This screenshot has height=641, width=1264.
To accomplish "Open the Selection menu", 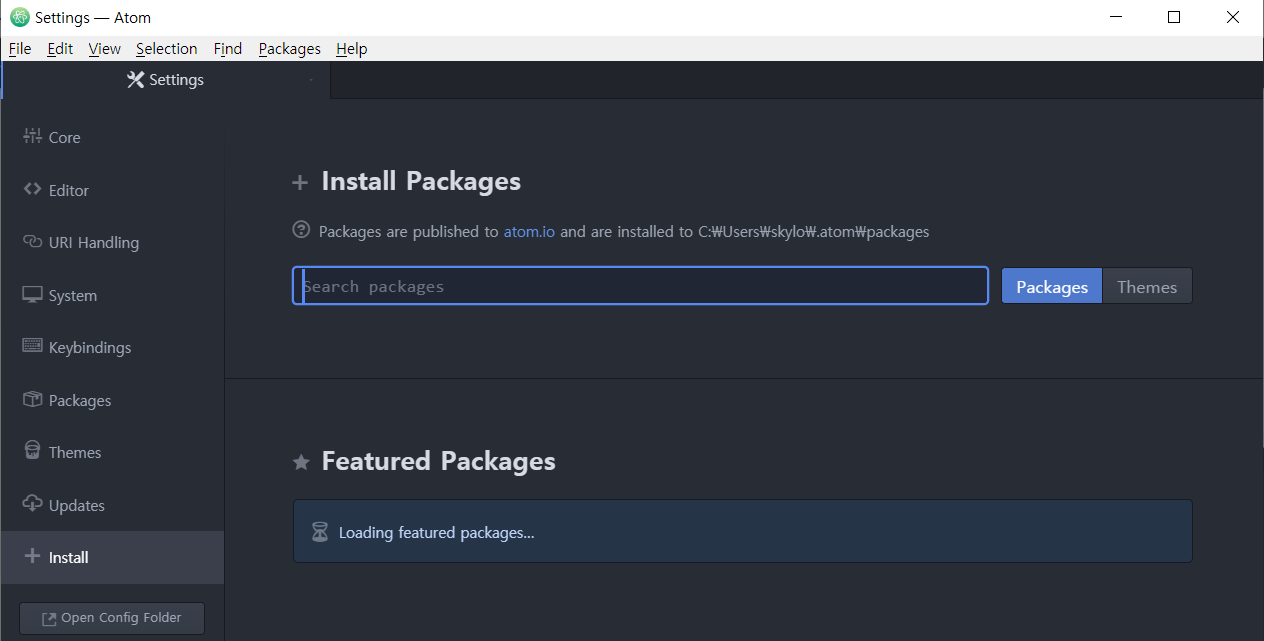I will tap(167, 48).
